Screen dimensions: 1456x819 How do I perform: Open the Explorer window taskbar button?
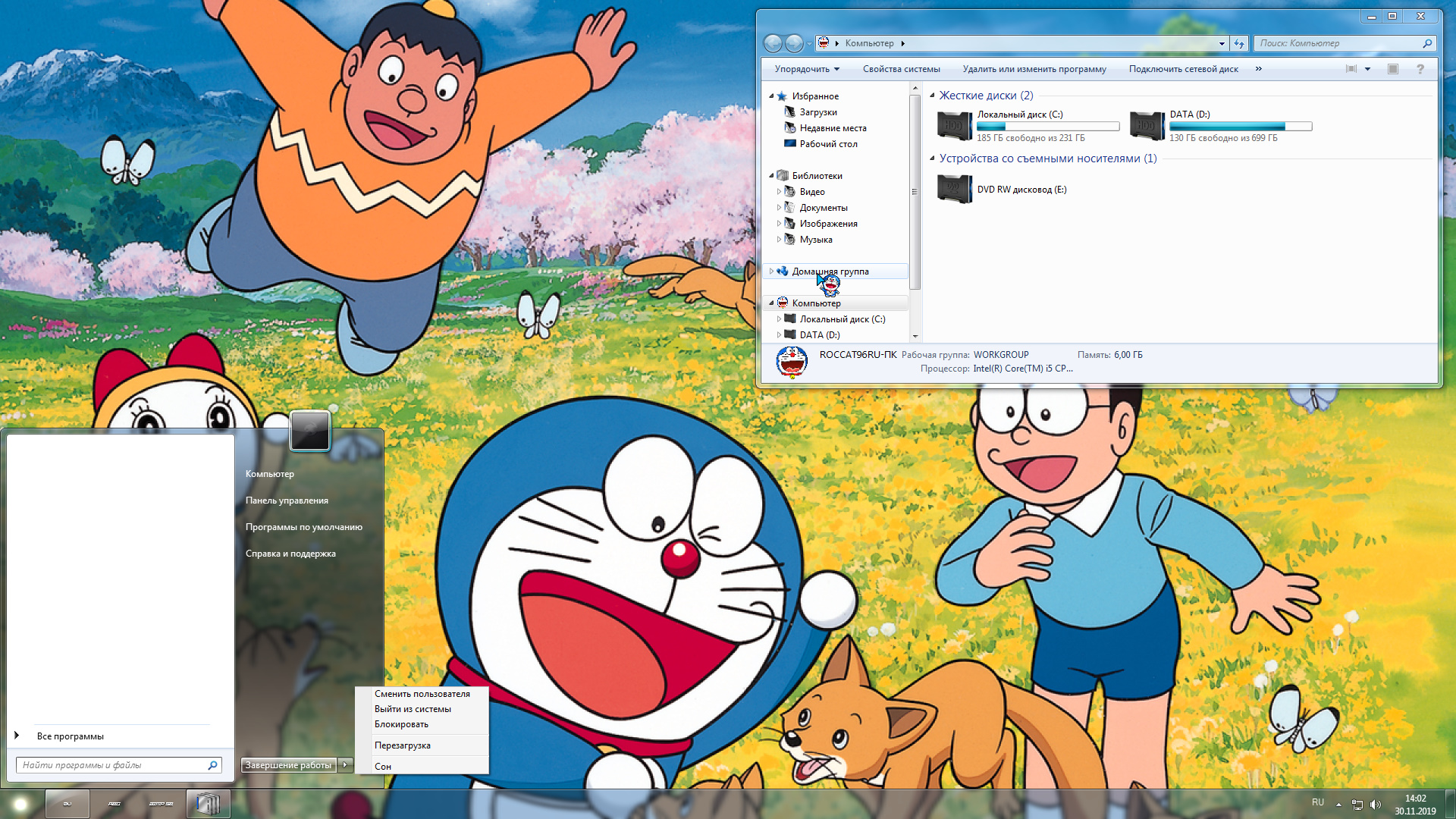coord(209,804)
